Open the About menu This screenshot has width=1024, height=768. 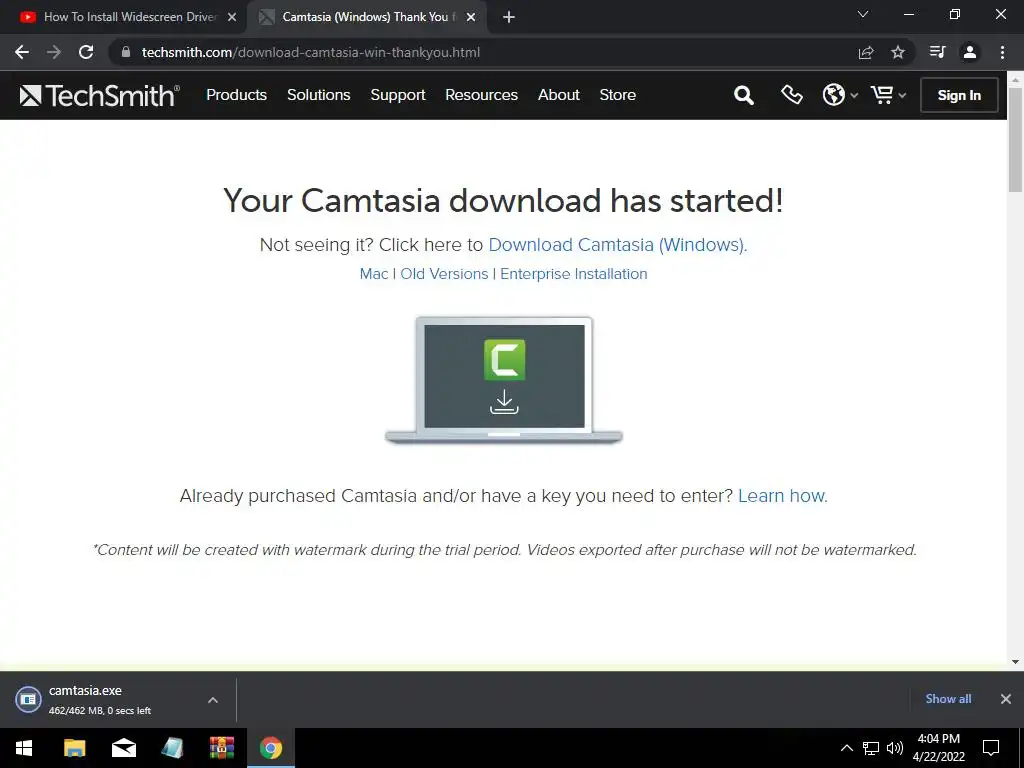pyautogui.click(x=558, y=95)
